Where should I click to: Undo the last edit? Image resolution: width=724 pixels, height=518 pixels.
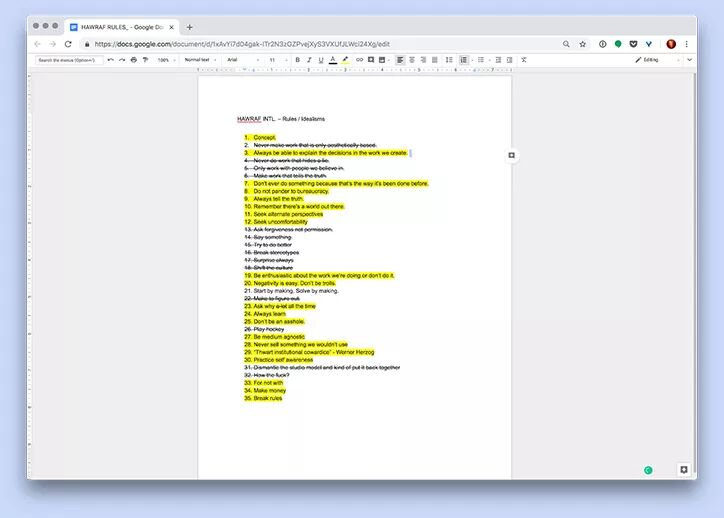tap(110, 60)
